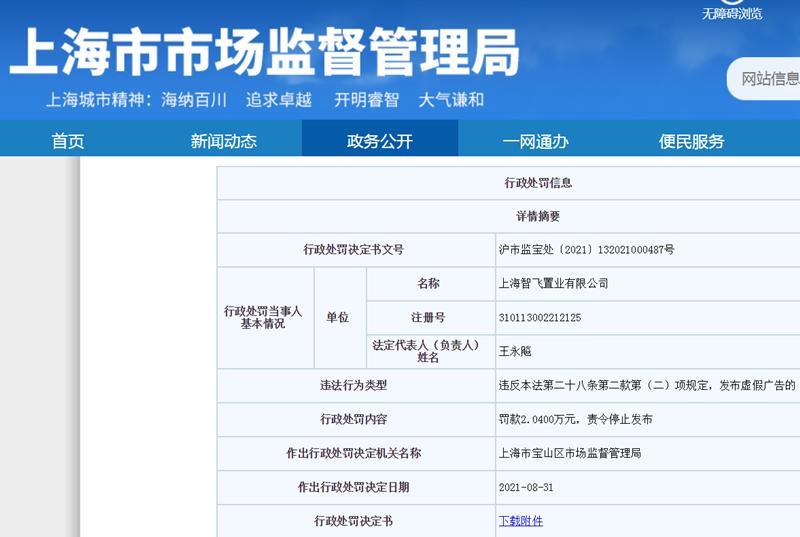The height and width of the screenshot is (537, 800).
Task: Click the 行政处罚当事人基本情况 label cell
Action: (x=263, y=317)
